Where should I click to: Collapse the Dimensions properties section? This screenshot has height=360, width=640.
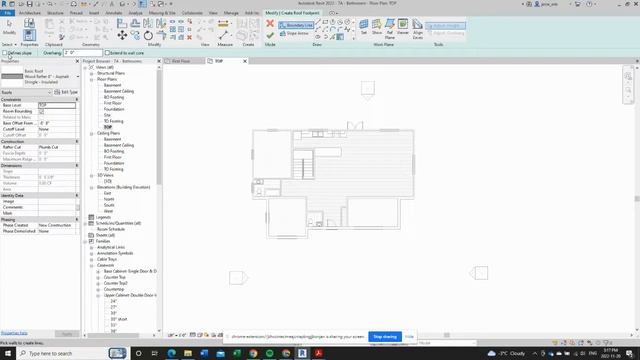[x=77, y=165]
